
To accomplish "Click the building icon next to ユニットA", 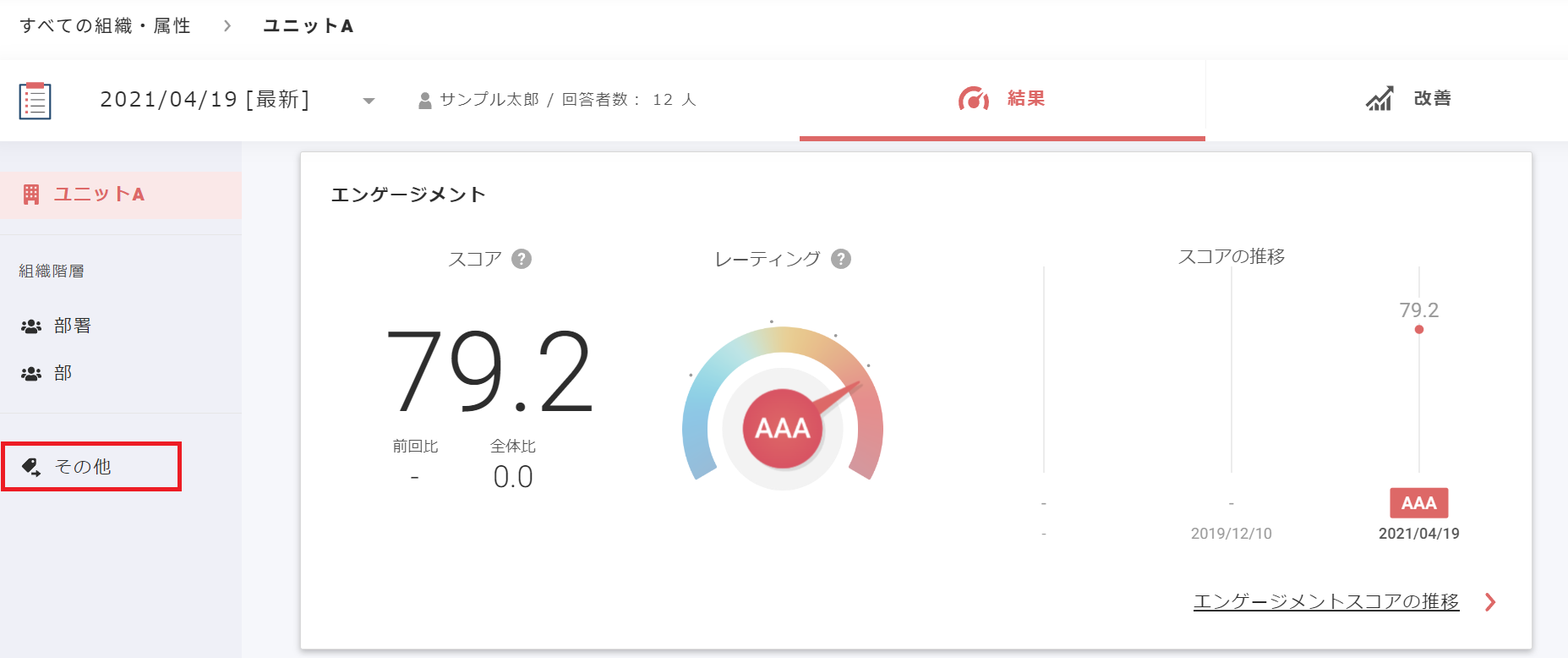I will [31, 194].
